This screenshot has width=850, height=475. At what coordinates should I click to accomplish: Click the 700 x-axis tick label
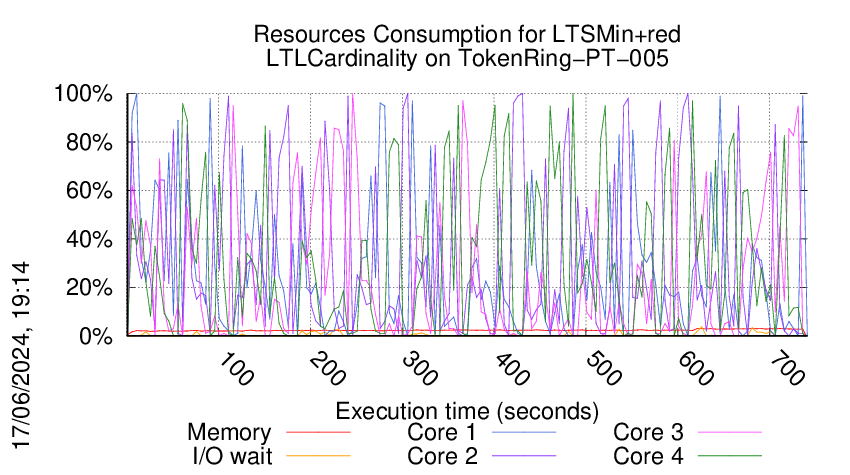(x=787, y=369)
